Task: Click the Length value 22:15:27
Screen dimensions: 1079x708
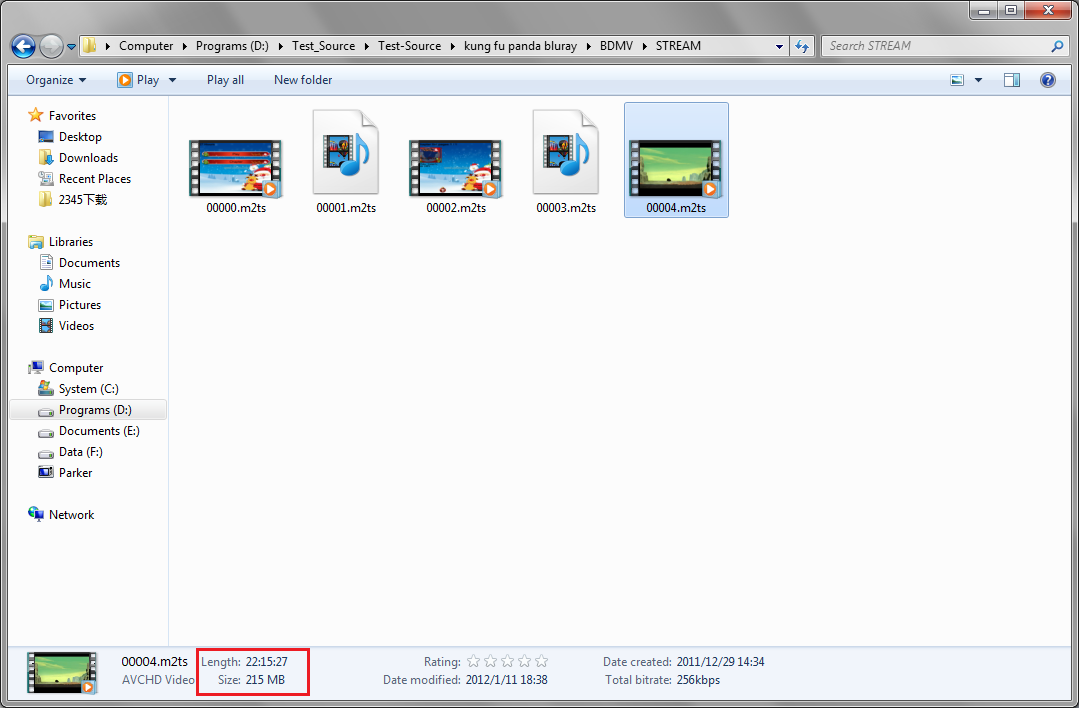Action: coord(266,662)
